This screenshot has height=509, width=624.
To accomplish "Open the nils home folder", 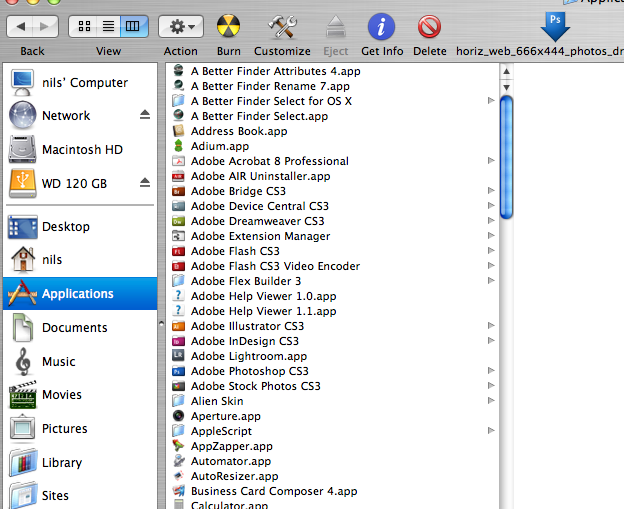I will [x=80, y=259].
